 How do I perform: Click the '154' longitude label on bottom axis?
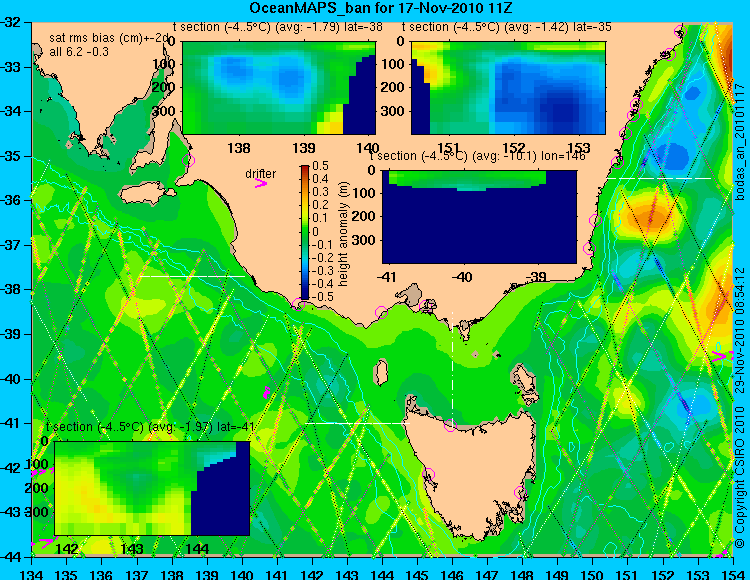point(732,573)
